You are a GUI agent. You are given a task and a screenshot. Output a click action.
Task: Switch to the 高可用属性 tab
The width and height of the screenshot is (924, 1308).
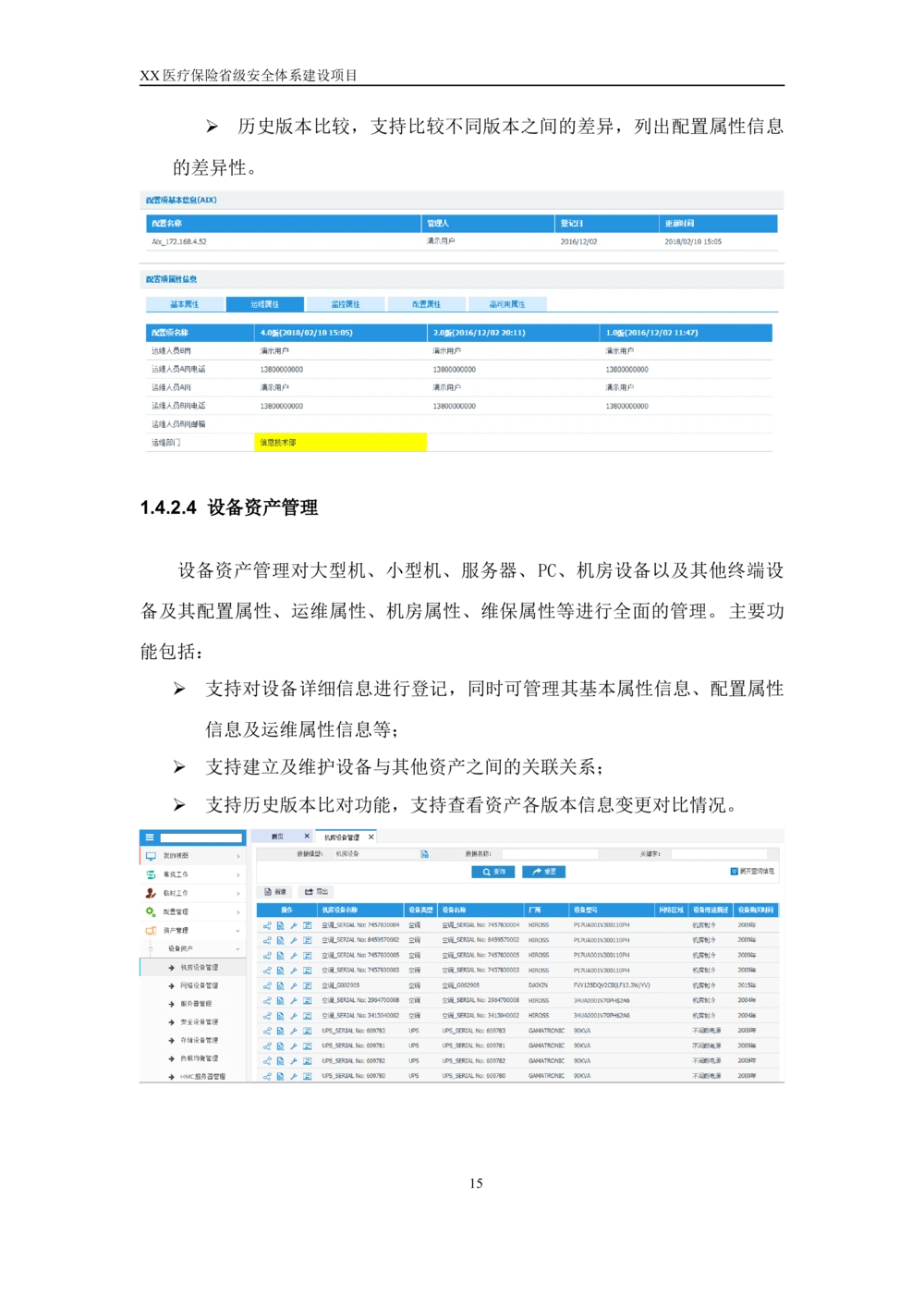[507, 304]
